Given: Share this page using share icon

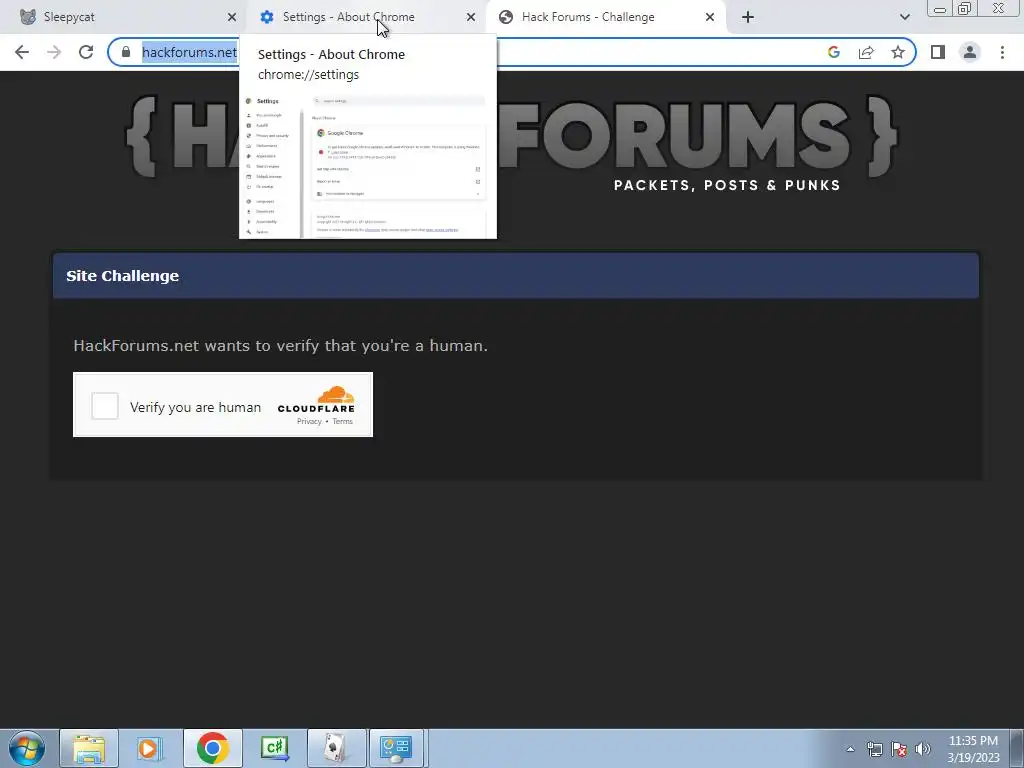Looking at the screenshot, I should click(x=866, y=52).
